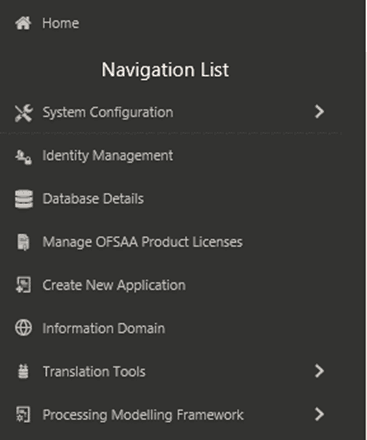Open the Home menu label
This screenshot has width=367, height=440.
tap(61, 23)
